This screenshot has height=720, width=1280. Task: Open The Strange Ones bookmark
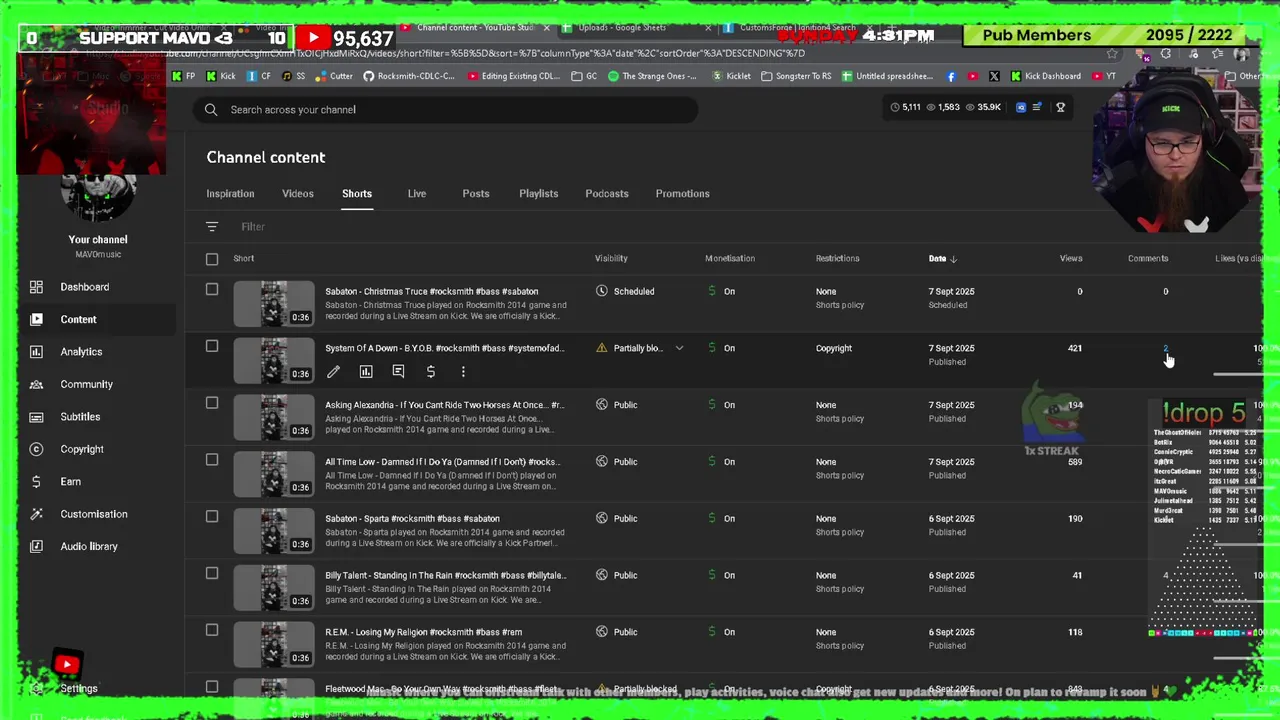click(652, 76)
